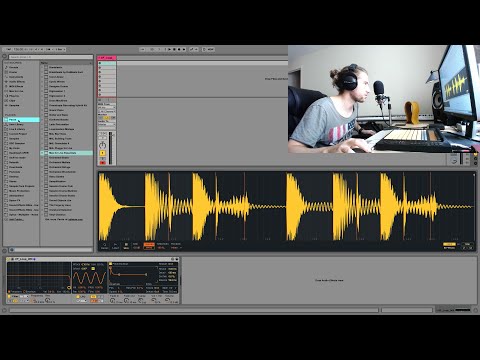Click Add Folder in the browser
Viewport: 480px width, 360px height.
[16, 219]
